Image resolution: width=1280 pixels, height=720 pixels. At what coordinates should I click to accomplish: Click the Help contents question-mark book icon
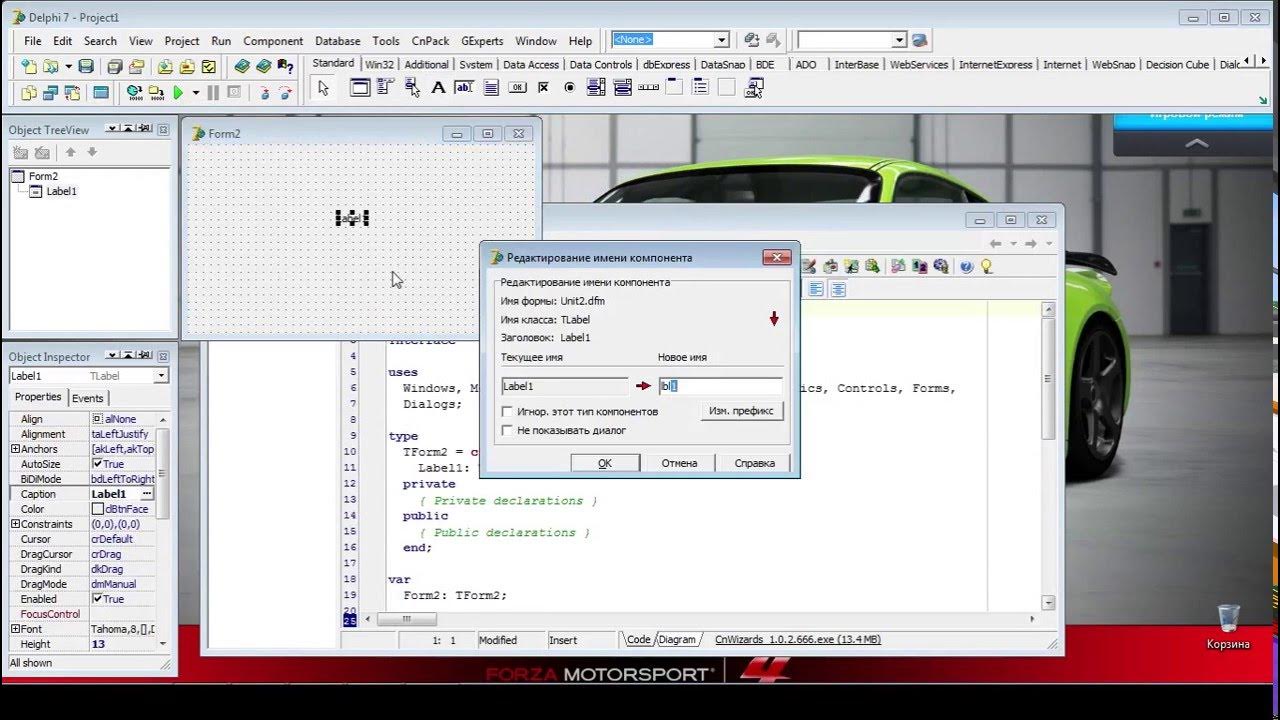click(x=286, y=67)
